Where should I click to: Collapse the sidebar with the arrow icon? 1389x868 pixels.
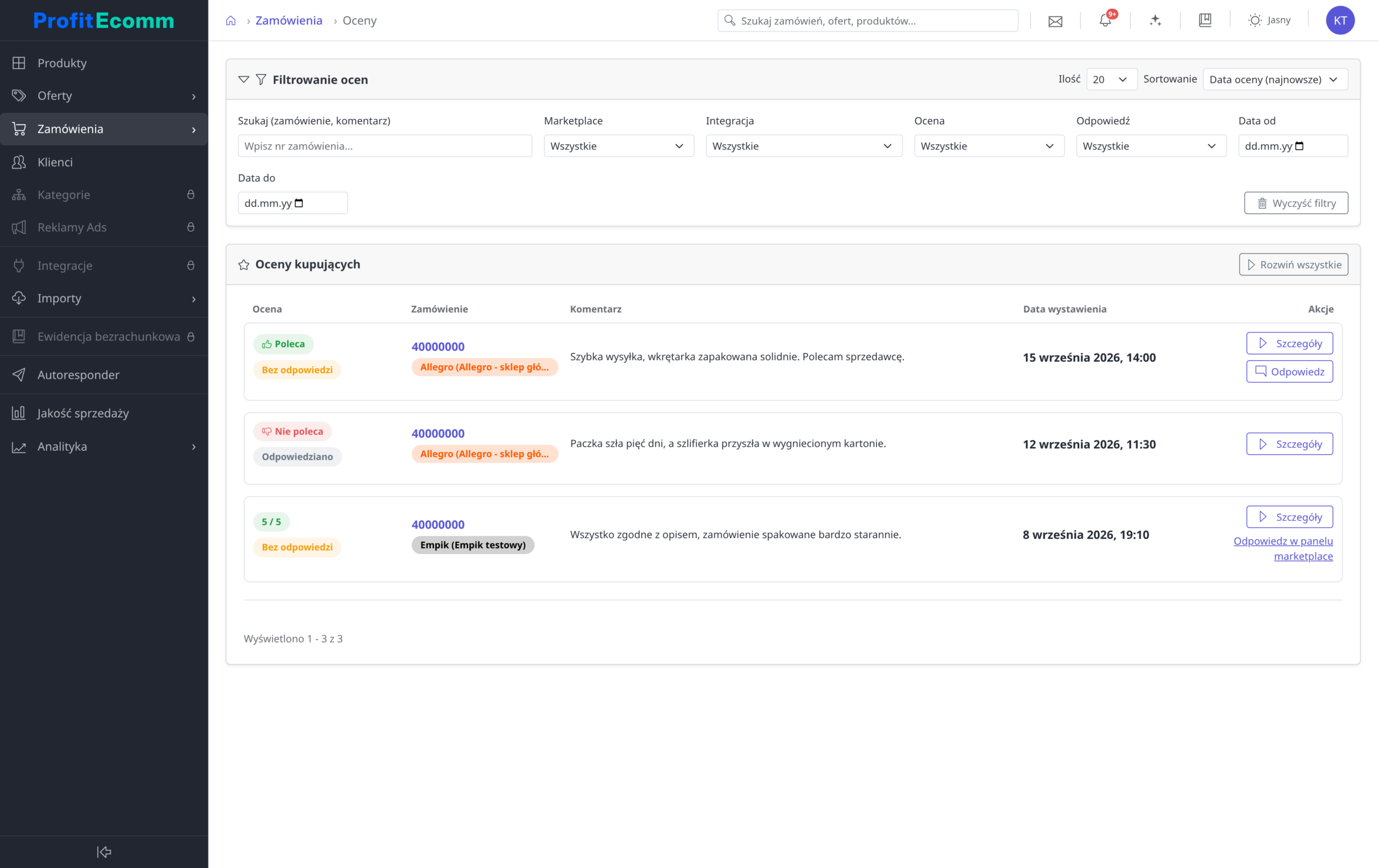pyautogui.click(x=104, y=851)
